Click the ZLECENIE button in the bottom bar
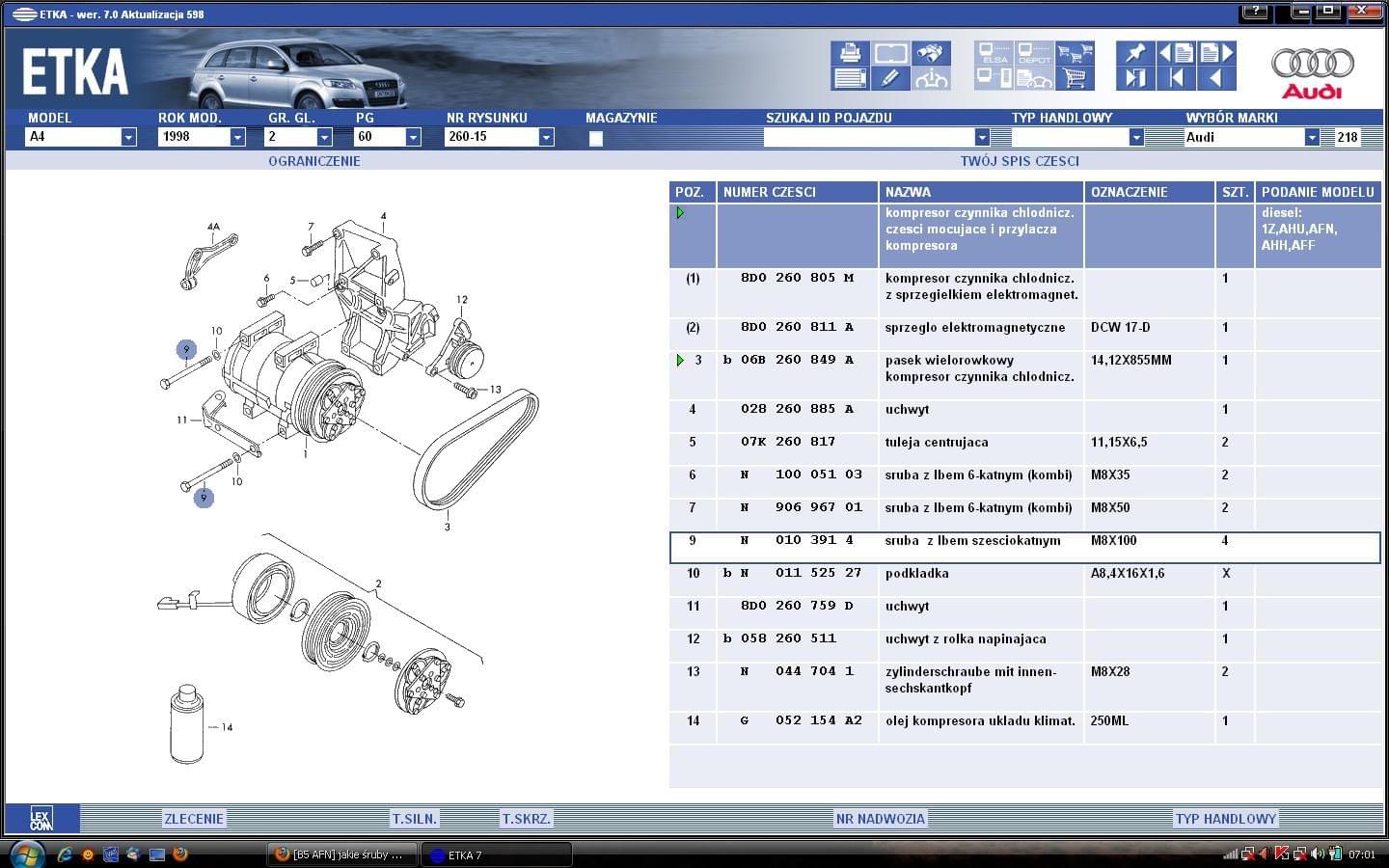Image resolution: width=1389 pixels, height=868 pixels. pos(194,819)
